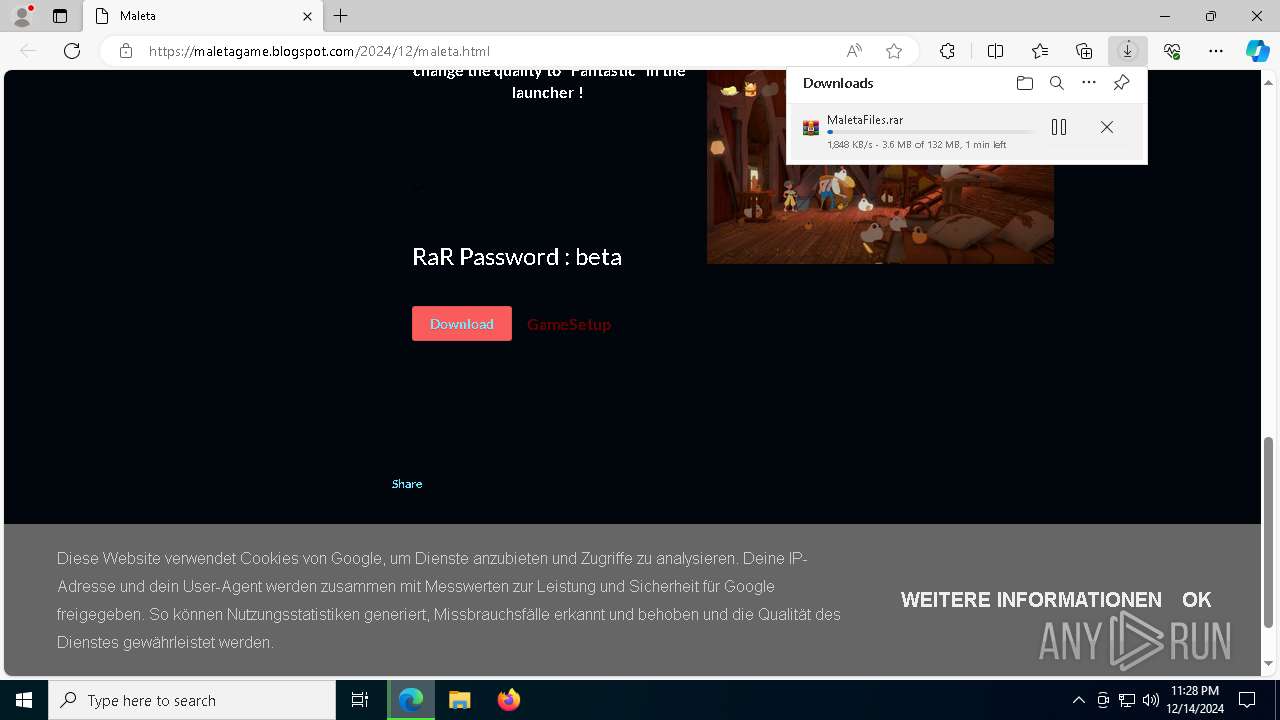Image resolution: width=1280 pixels, height=720 pixels.
Task: Click the download progress bar
Action: [930, 132]
